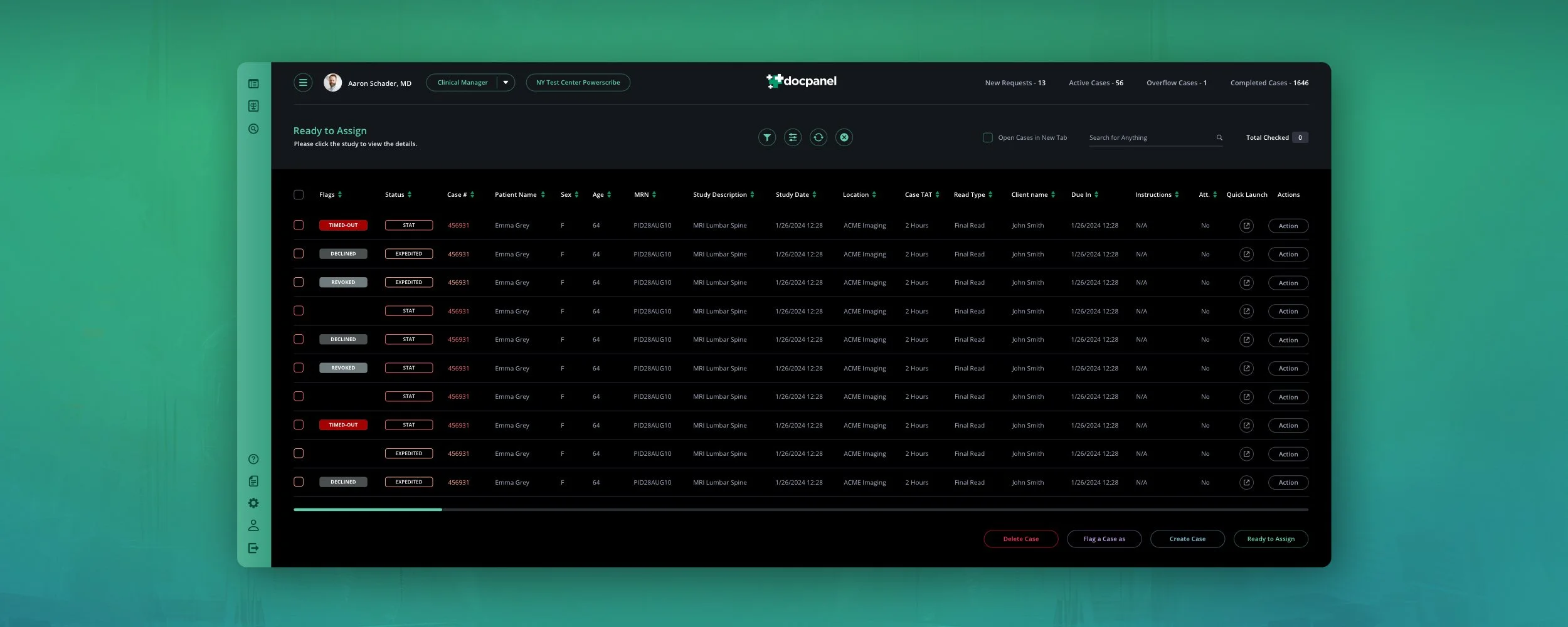Sort by Status column arrows
The width and height of the screenshot is (1568, 627).
click(x=410, y=195)
